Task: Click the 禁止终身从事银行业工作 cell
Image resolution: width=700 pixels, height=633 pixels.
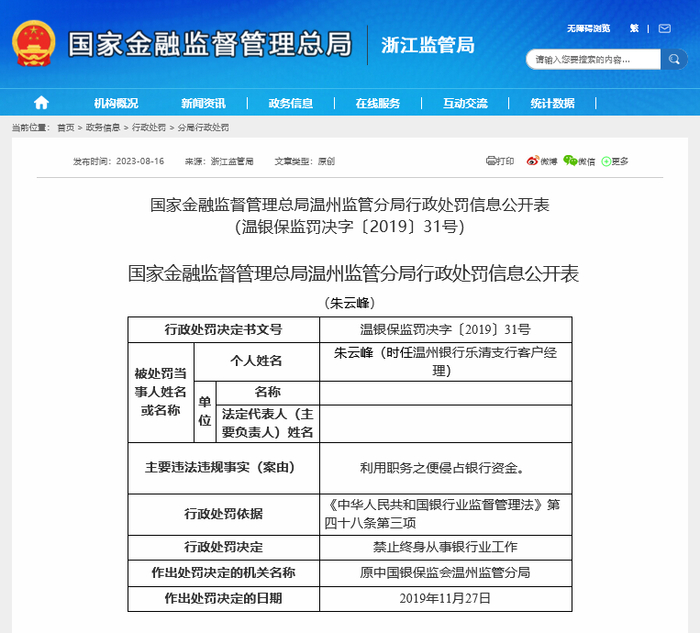Action: [x=446, y=547]
